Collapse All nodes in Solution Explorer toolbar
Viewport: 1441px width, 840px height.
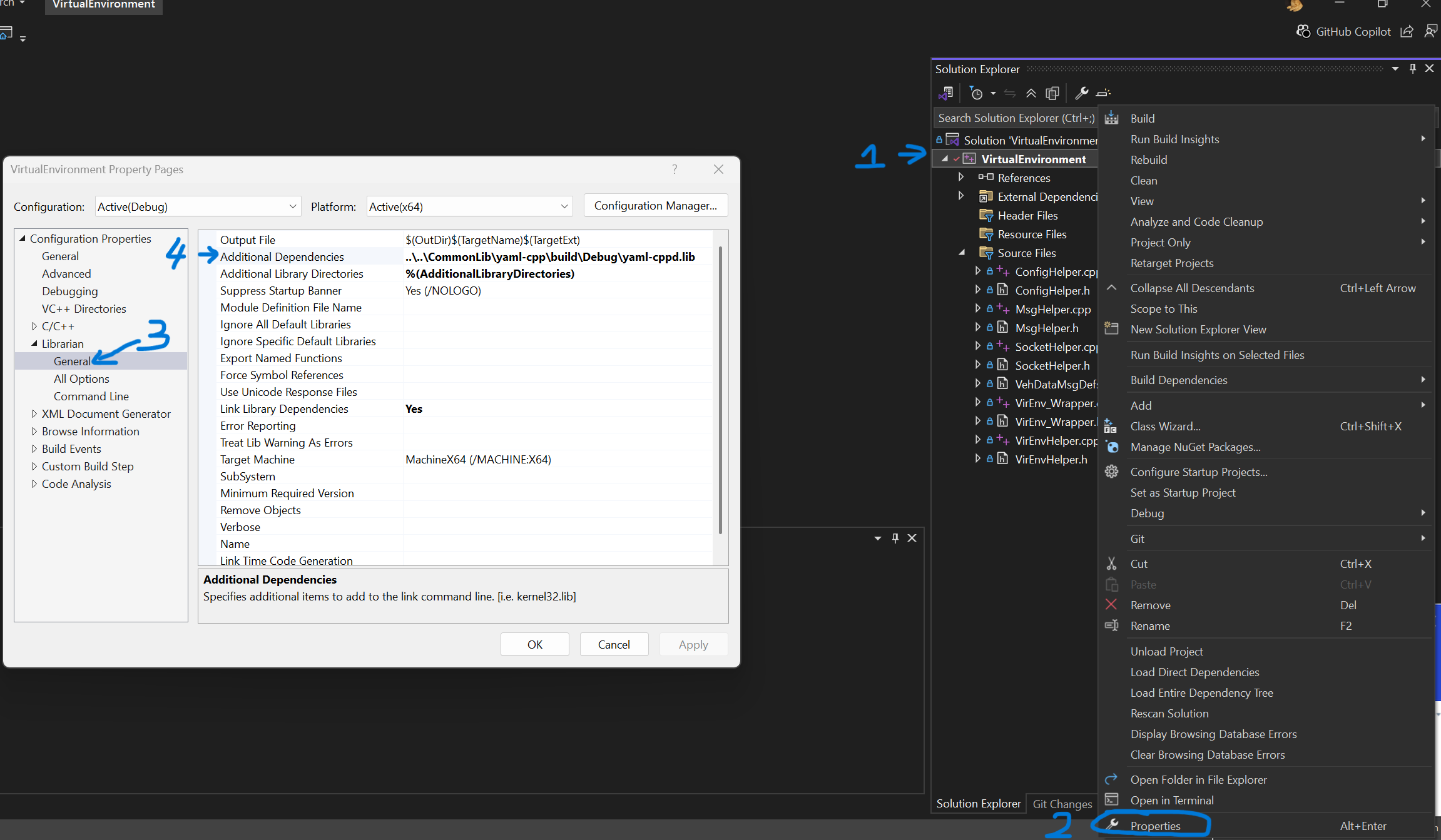coord(1031,93)
